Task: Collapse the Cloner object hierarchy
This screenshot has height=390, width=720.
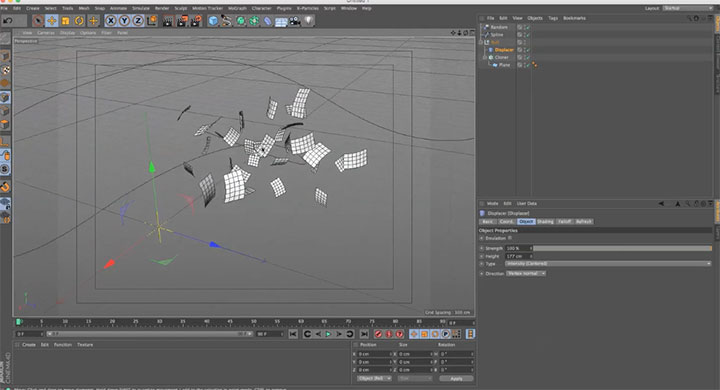Action: click(484, 57)
